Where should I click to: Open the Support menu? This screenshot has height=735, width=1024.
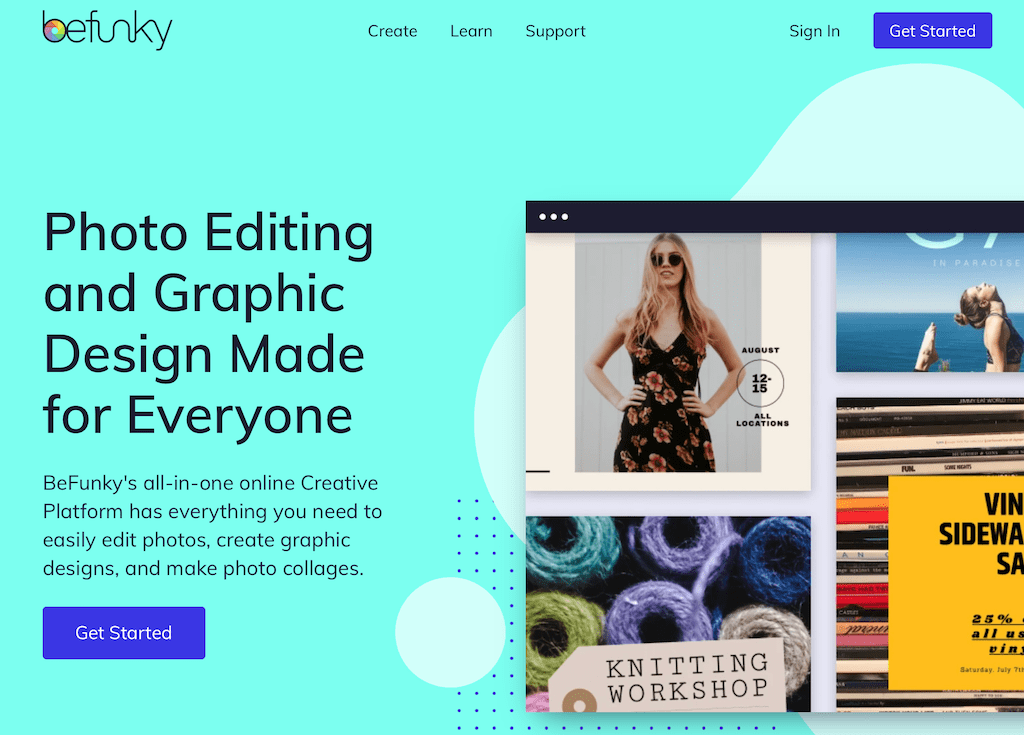pos(555,31)
